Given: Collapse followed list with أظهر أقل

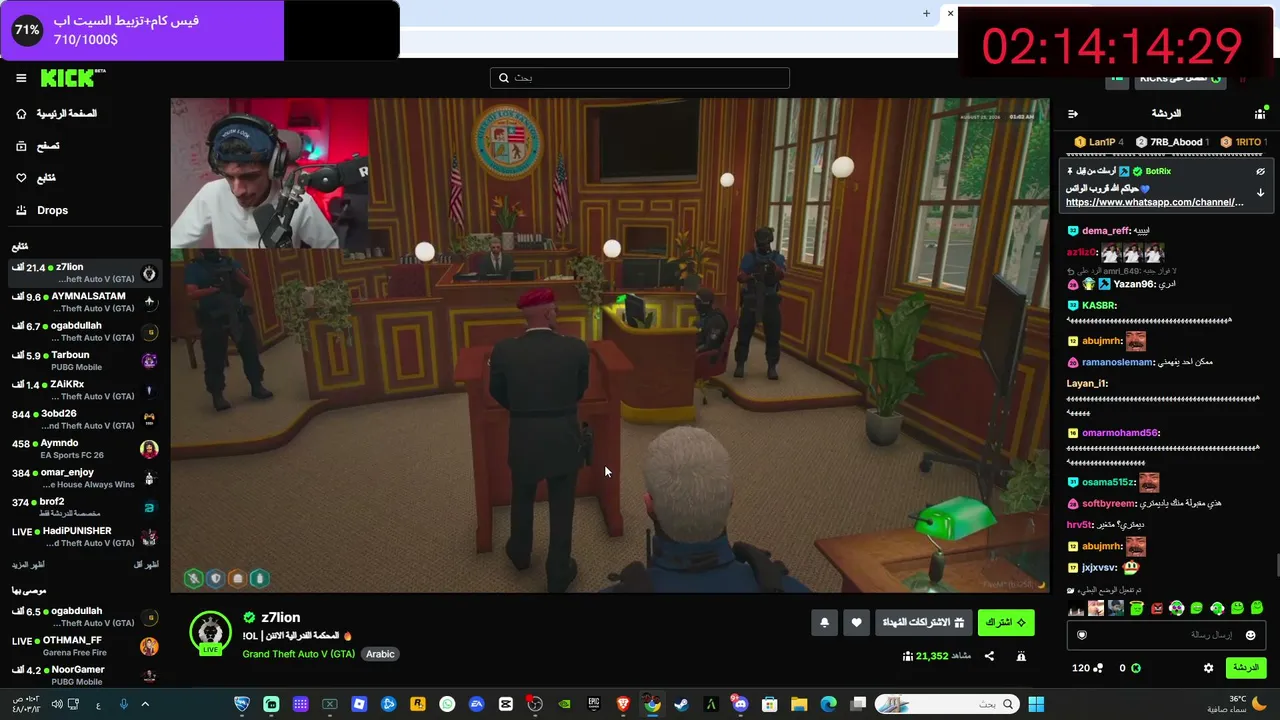Looking at the screenshot, I should [x=146, y=565].
